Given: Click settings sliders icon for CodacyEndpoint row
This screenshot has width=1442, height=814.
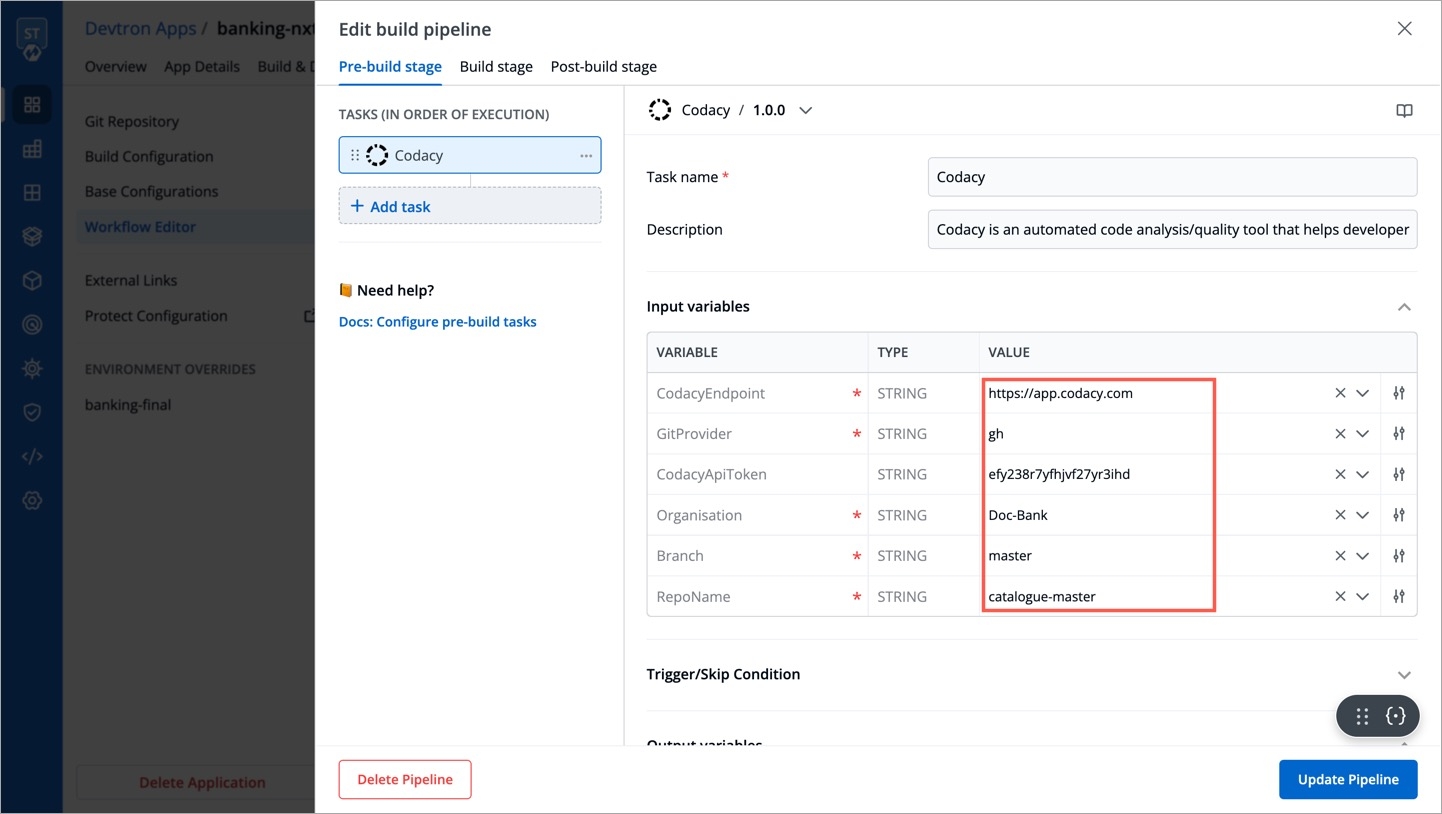Looking at the screenshot, I should click(x=1399, y=394).
